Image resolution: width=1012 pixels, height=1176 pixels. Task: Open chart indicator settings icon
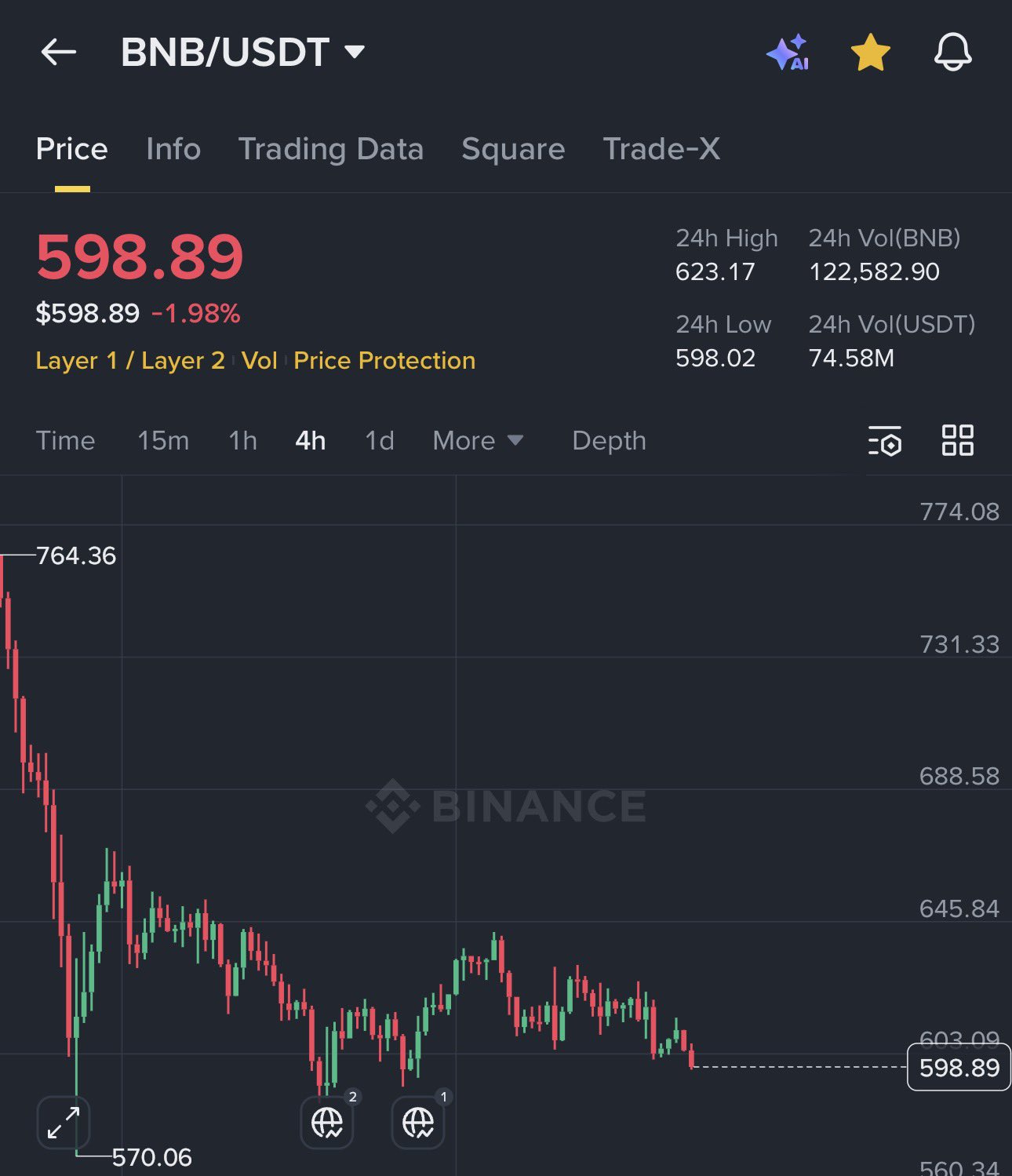click(x=885, y=441)
